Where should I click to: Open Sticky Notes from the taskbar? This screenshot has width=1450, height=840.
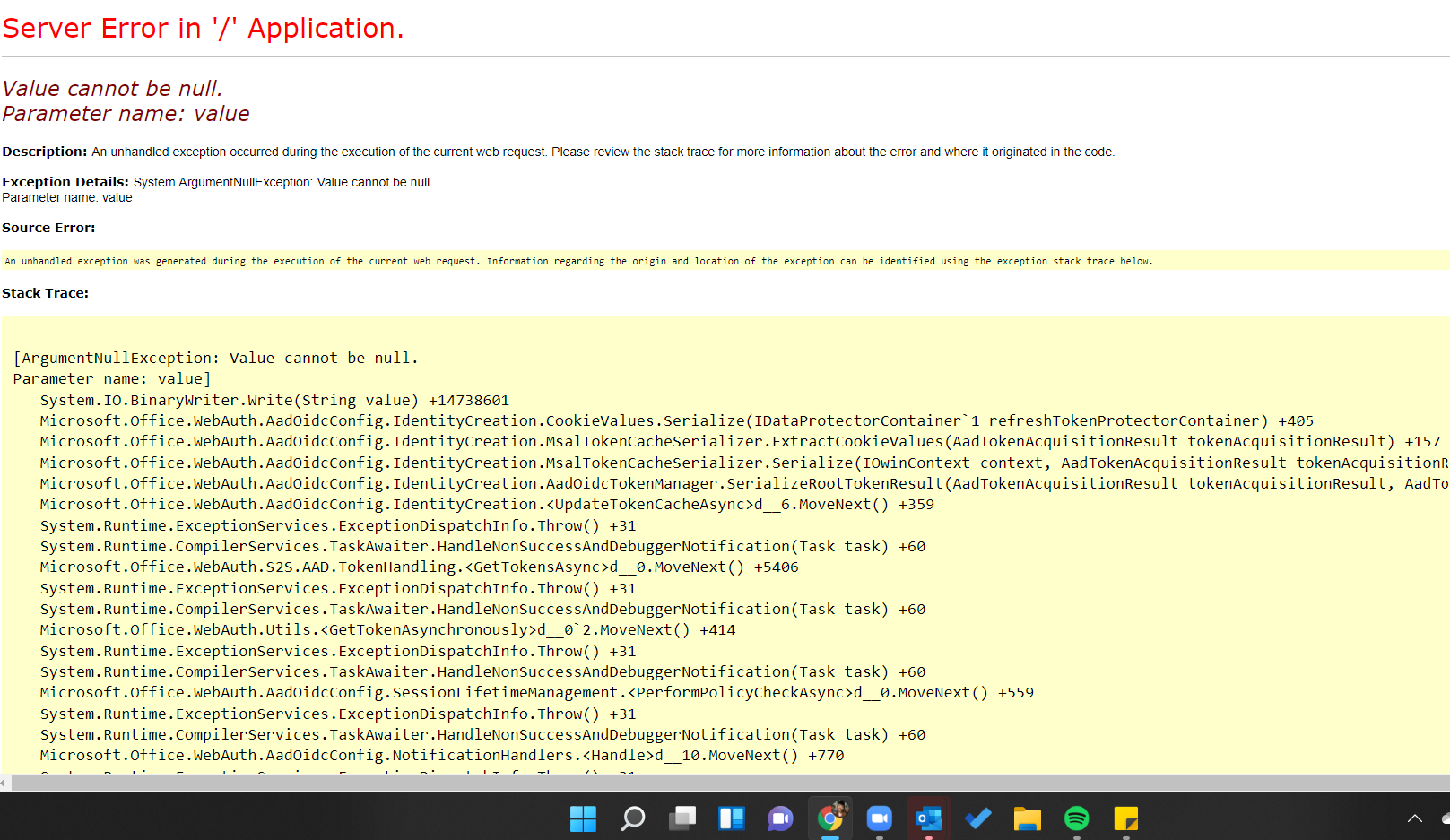(x=1125, y=818)
